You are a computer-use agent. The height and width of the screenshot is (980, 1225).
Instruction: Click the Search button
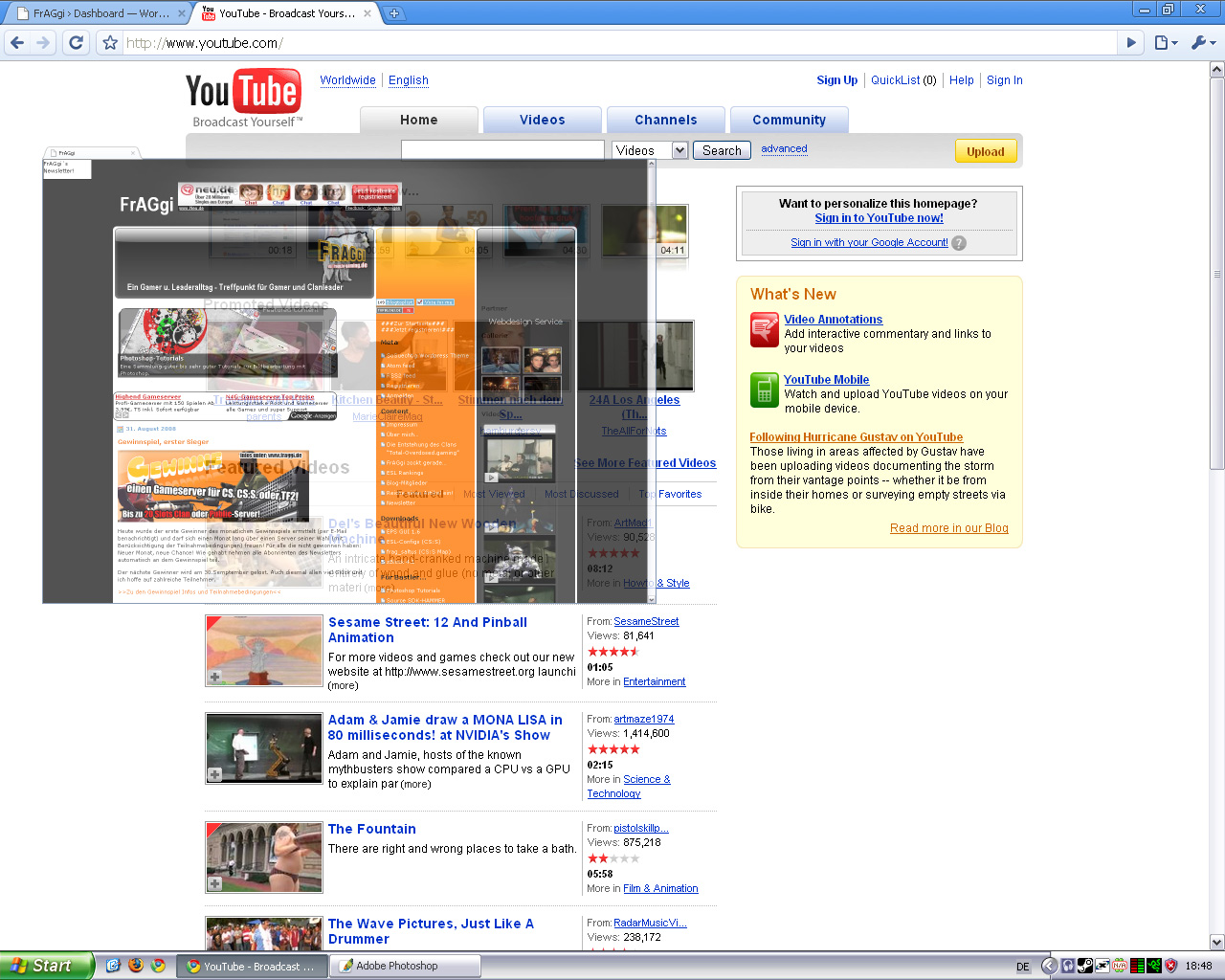(722, 150)
